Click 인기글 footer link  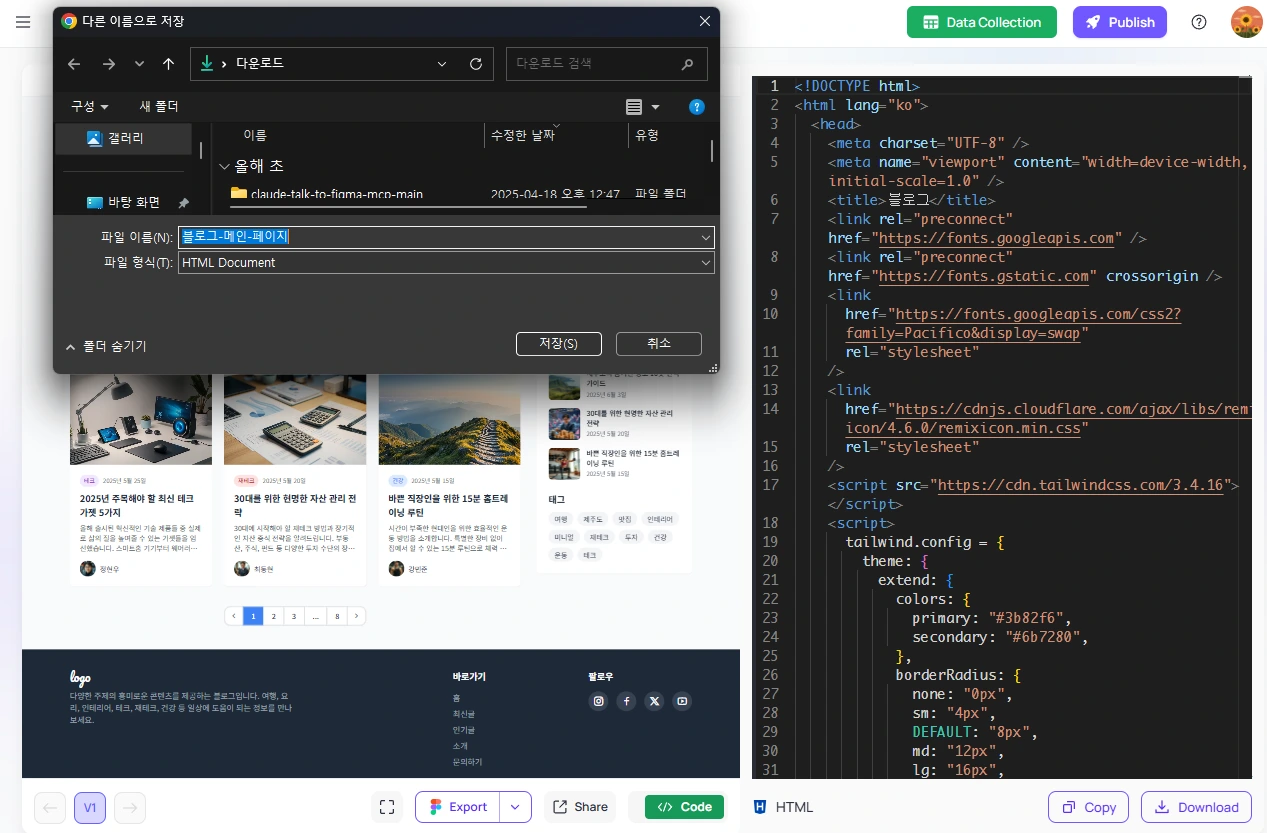pyautogui.click(x=463, y=730)
